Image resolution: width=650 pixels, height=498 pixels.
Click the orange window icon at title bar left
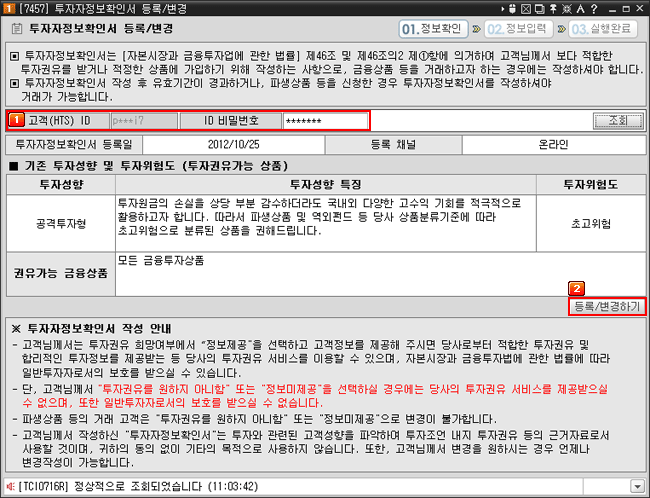pos(7,7)
